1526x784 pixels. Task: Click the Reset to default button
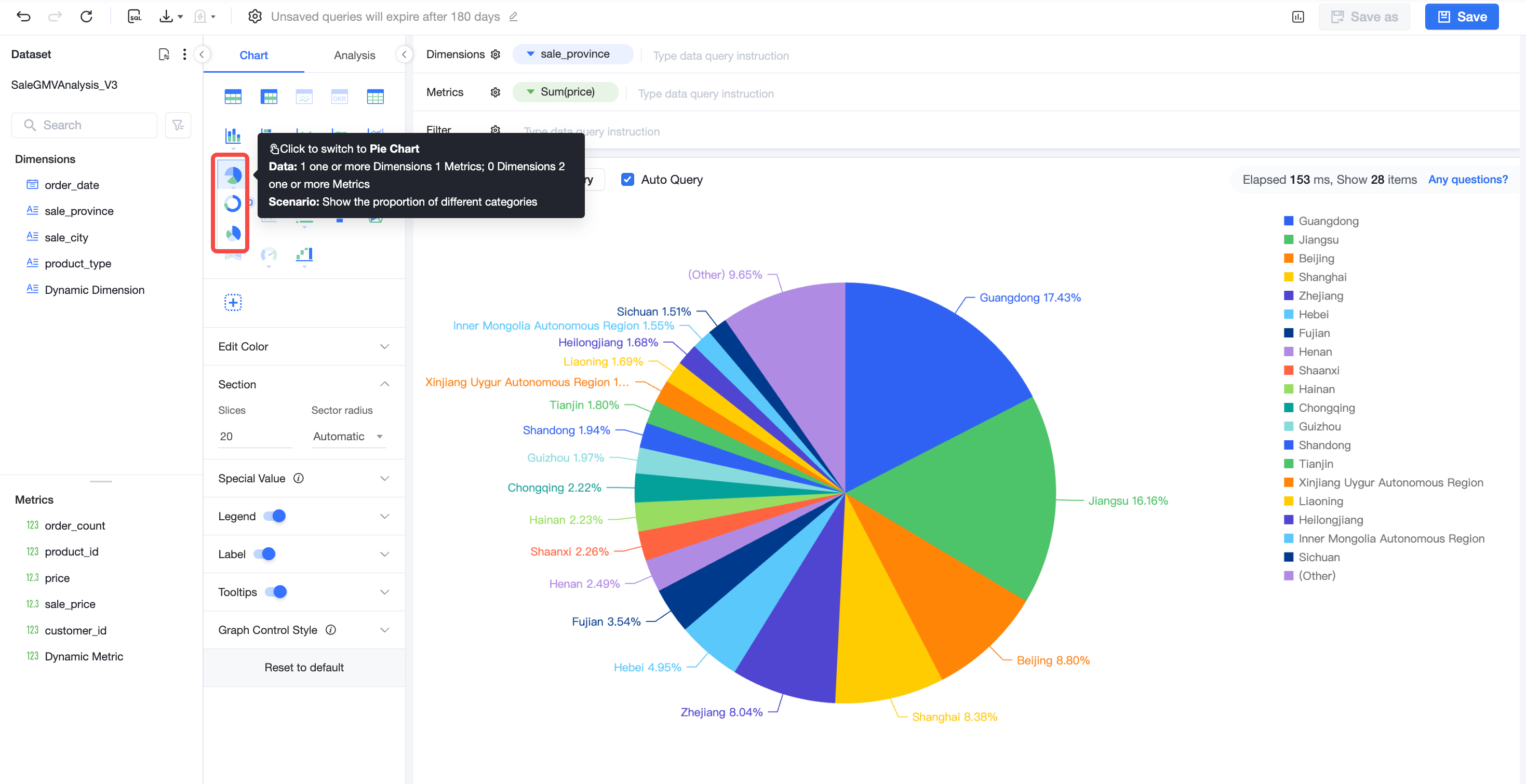304,667
